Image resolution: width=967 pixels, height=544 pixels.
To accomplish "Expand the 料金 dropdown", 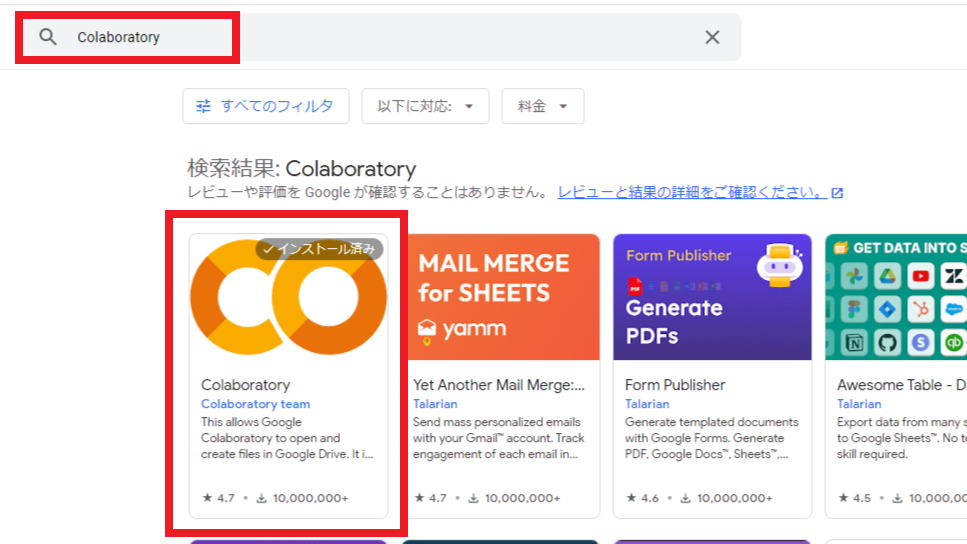I will pyautogui.click(x=542, y=106).
